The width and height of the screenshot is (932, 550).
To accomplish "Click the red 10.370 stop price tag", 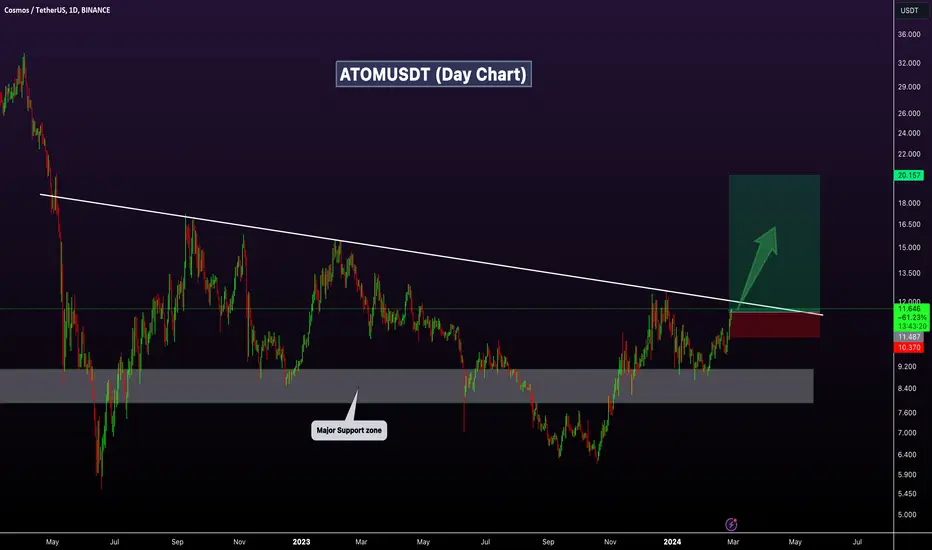I will coord(909,348).
